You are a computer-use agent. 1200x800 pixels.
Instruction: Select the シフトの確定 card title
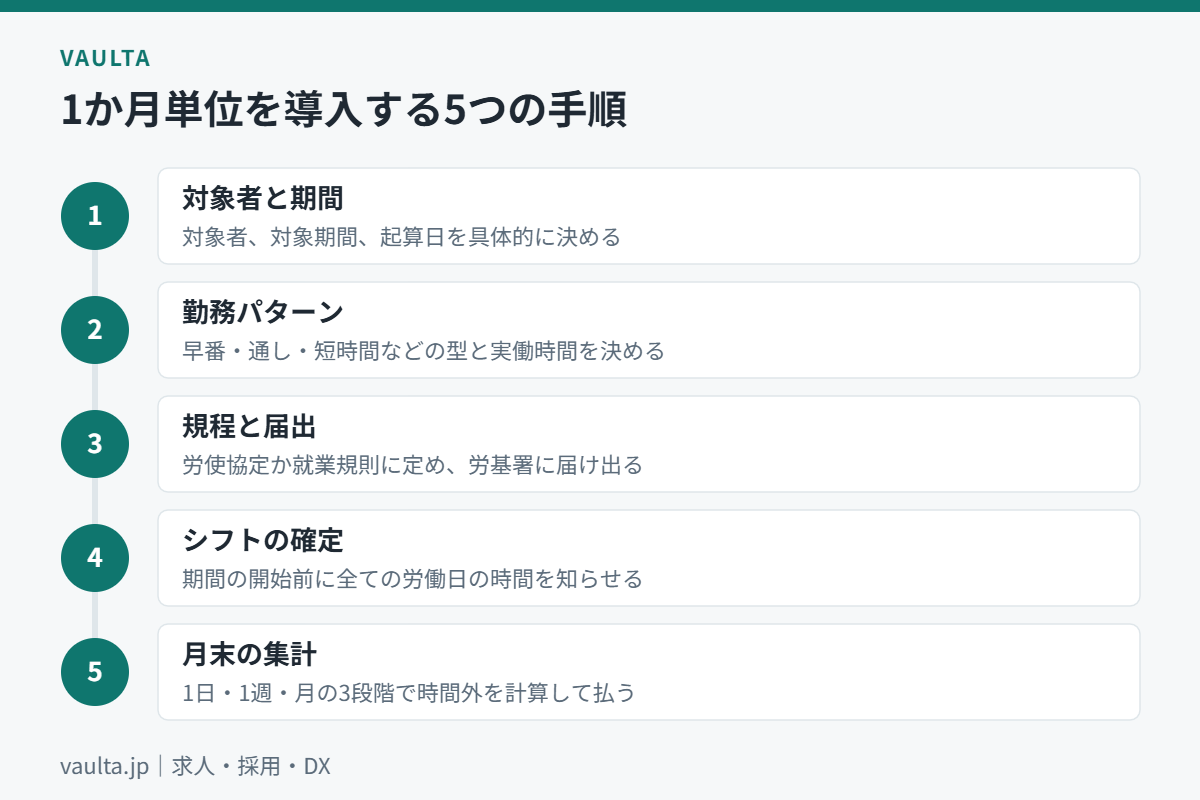pos(263,540)
